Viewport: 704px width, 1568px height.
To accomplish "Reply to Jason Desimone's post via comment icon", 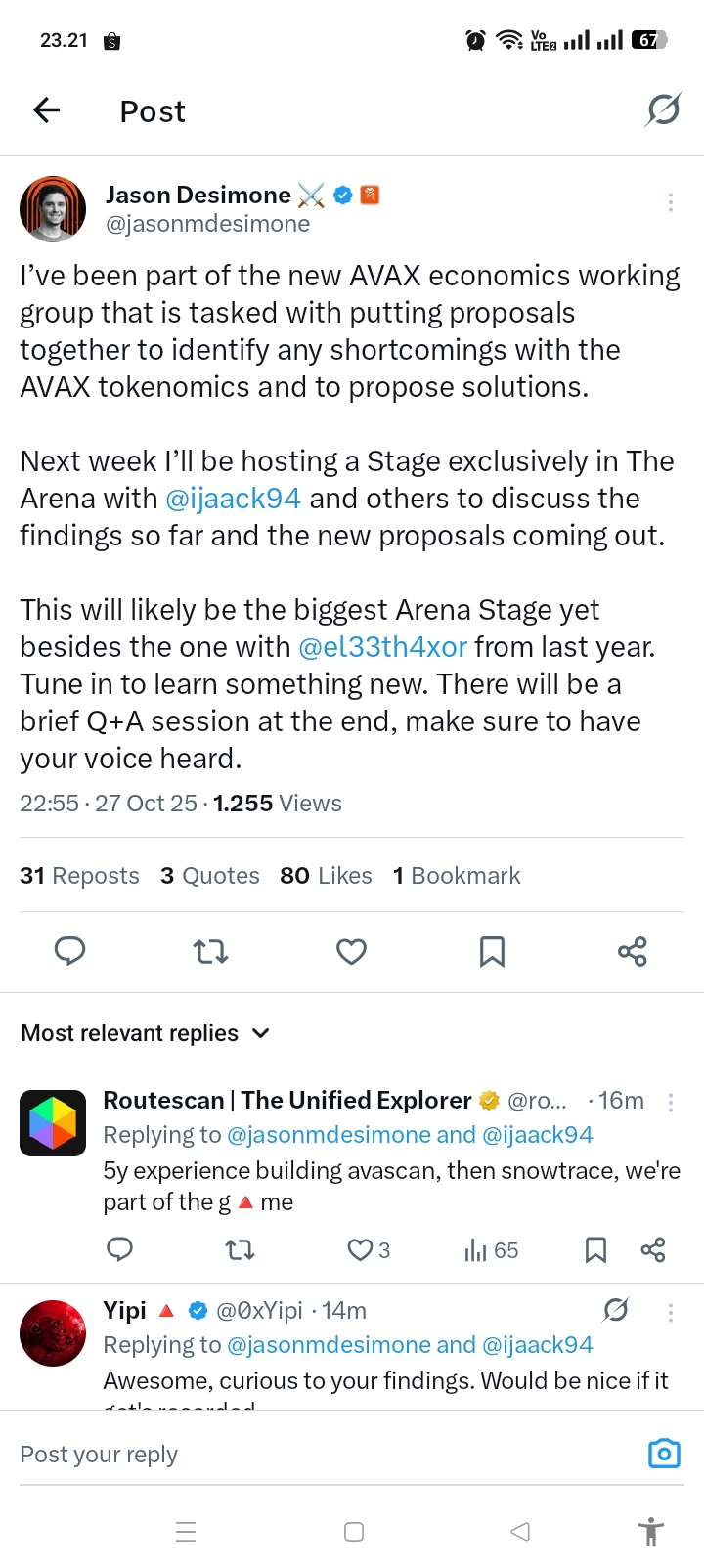I will tap(69, 951).
